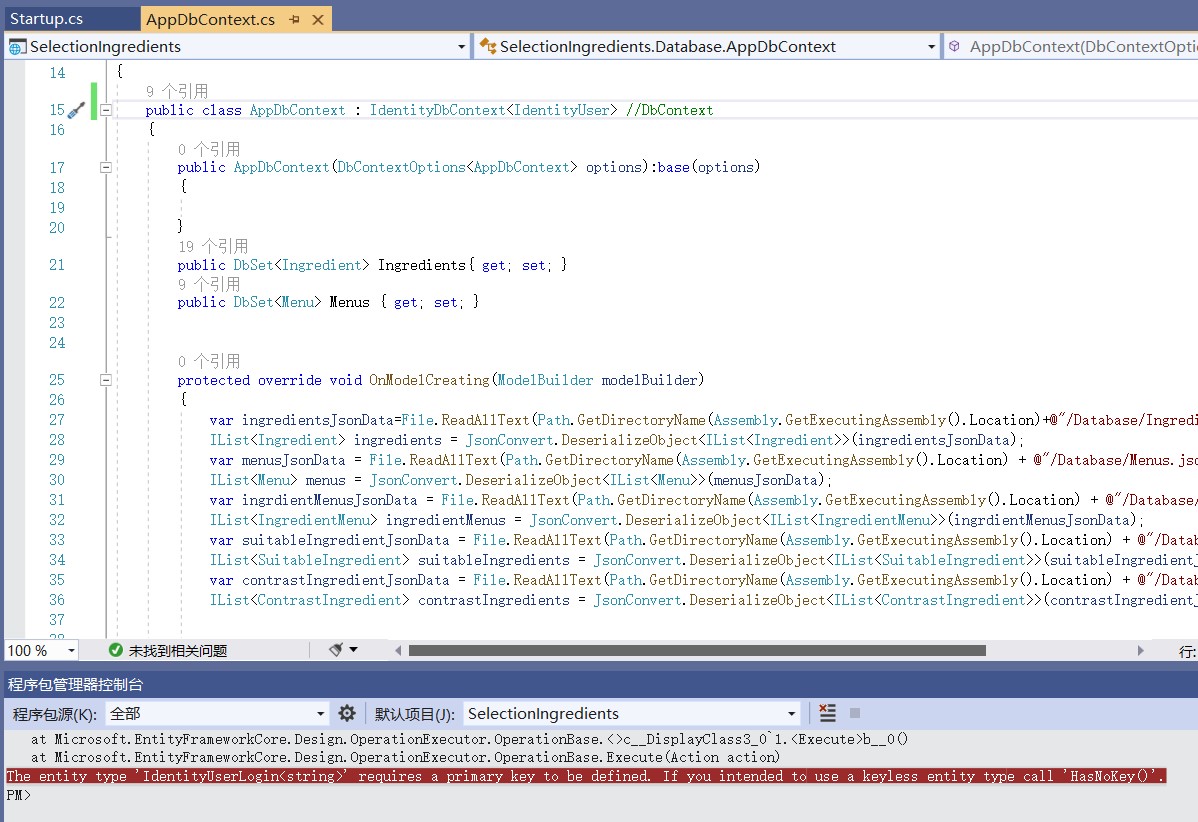The width and height of the screenshot is (1198, 822).
Task: Click line number 21 in the gutter
Action: [57, 265]
